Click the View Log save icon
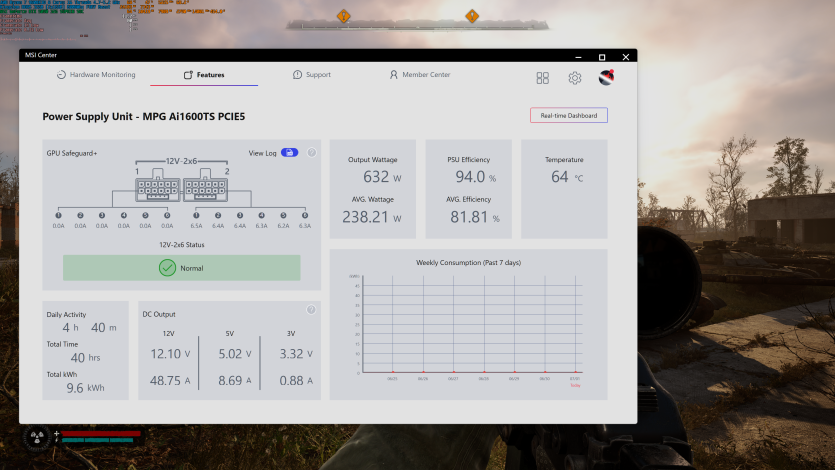835x470 pixels. tap(290, 153)
